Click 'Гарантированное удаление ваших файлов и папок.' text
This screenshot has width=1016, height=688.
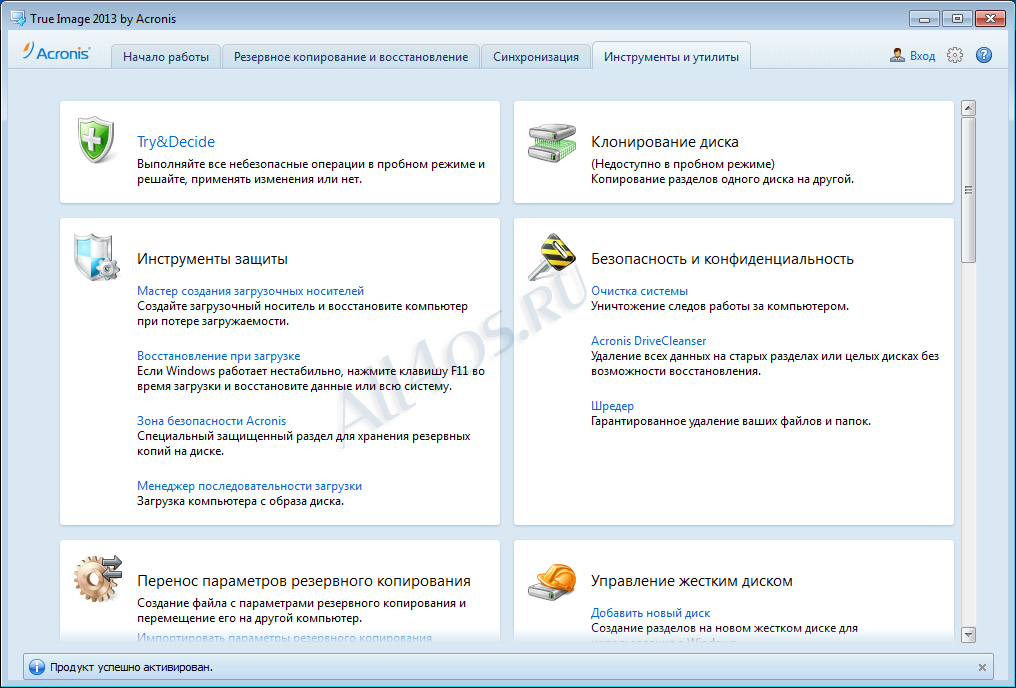tap(730, 421)
